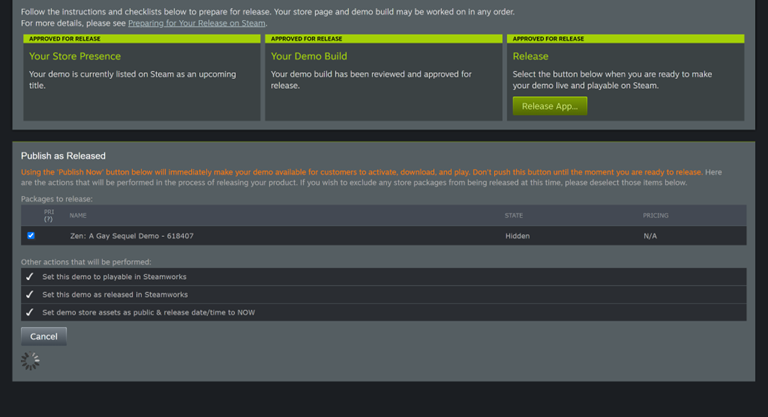768x417 pixels.
Task: Click the Publish as Released section title
Action: [x=63, y=156]
